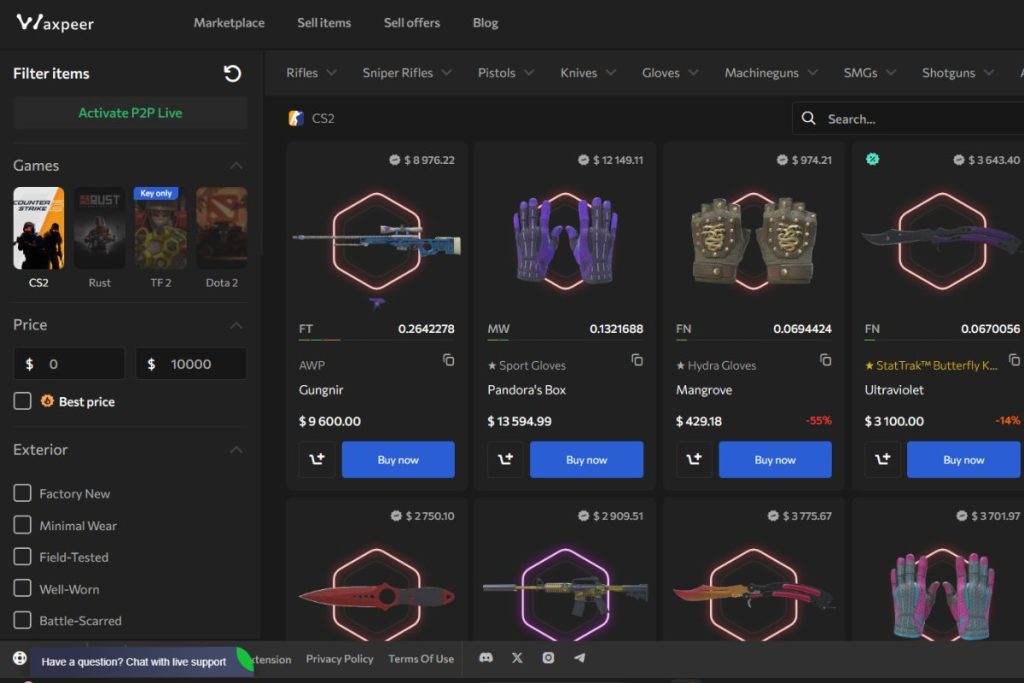Open the Pistols category dropdown
This screenshot has width=1024, height=683.
(x=506, y=72)
